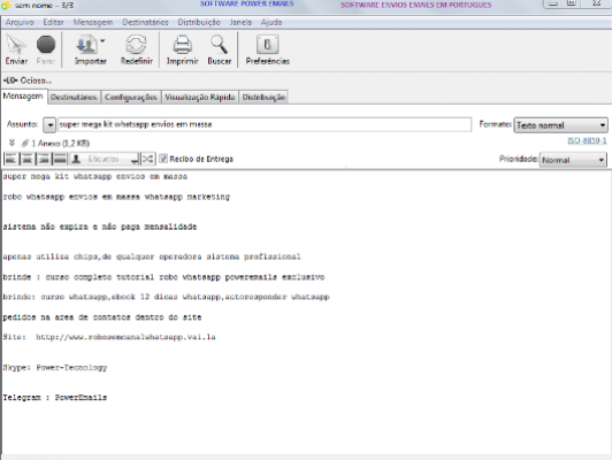Image resolution: width=612 pixels, height=460 pixels.
Task: Click the message body text area
Action: pyautogui.click(x=306, y=311)
